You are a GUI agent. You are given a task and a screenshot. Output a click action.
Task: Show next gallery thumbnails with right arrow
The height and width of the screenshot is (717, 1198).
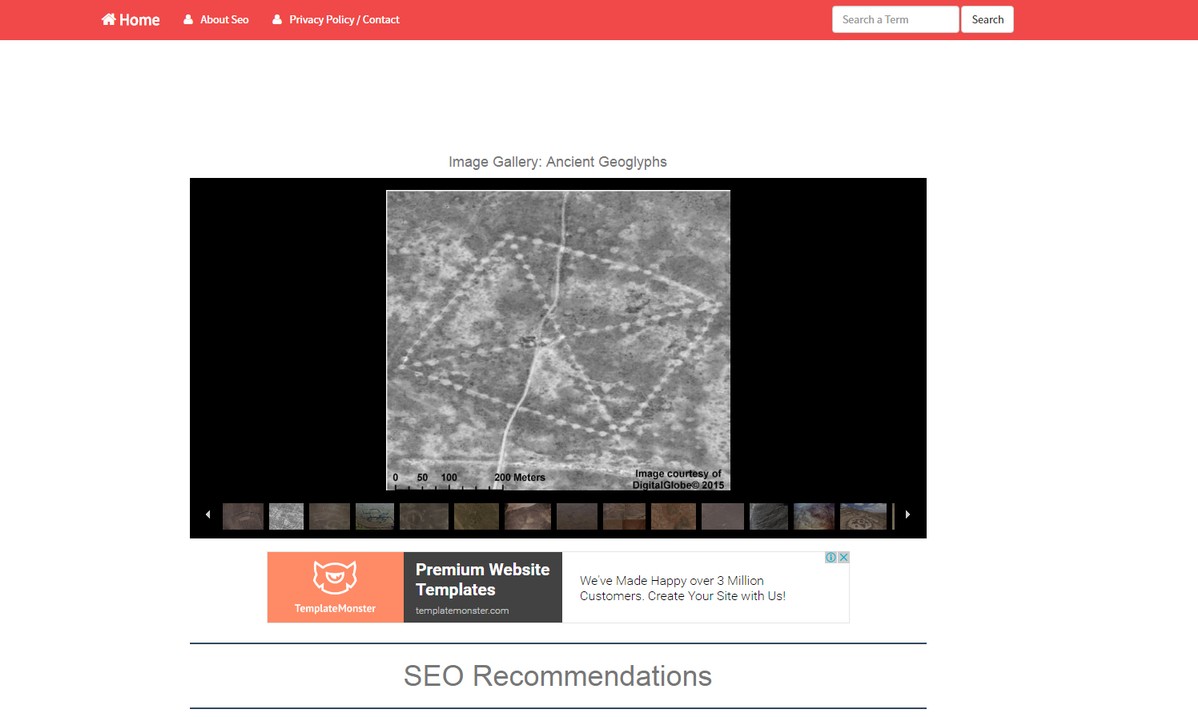click(908, 514)
